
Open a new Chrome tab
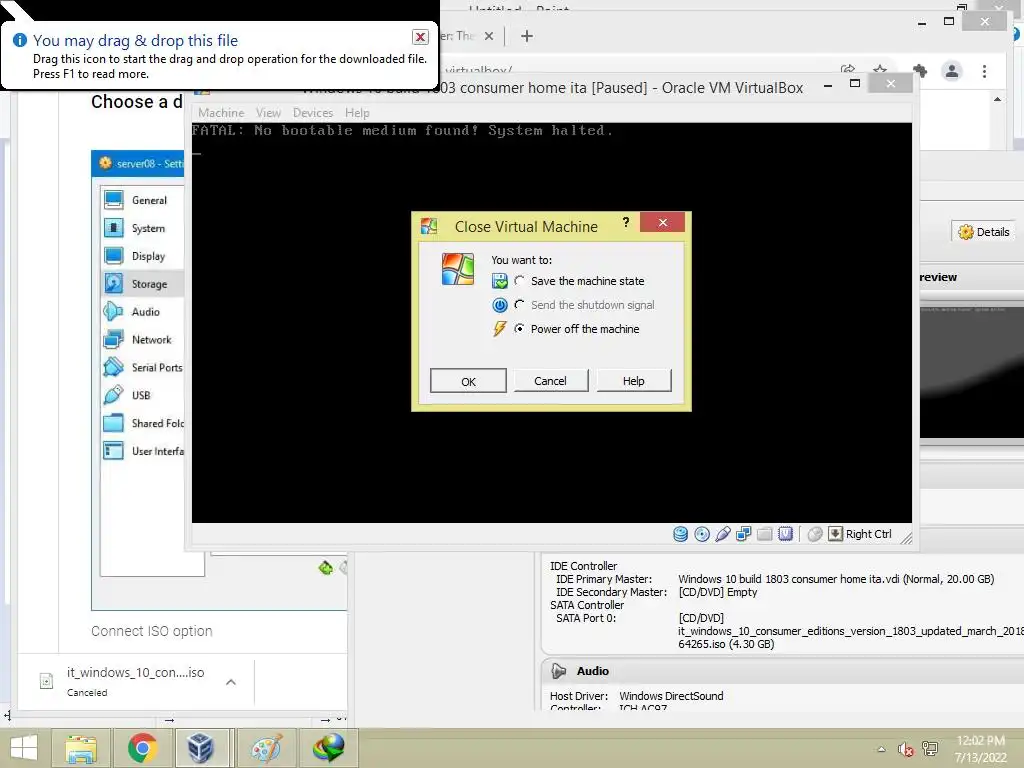[527, 36]
